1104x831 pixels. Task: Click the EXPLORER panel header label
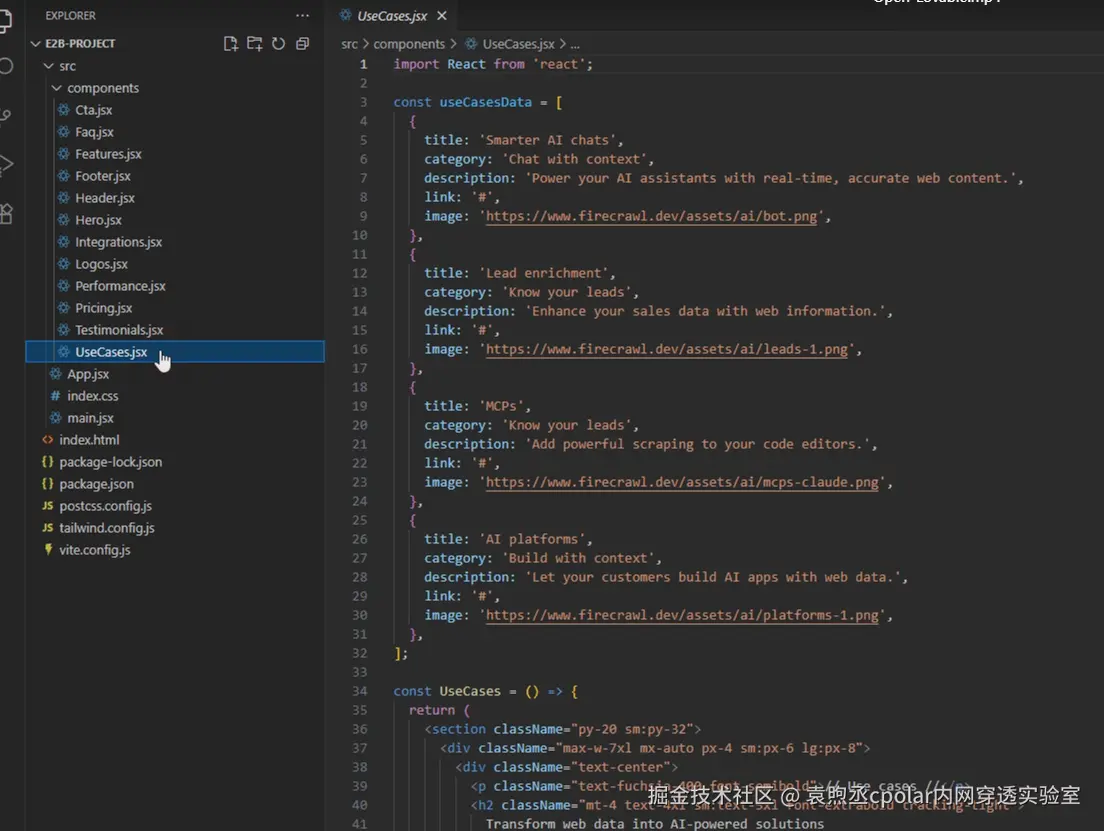(x=70, y=15)
